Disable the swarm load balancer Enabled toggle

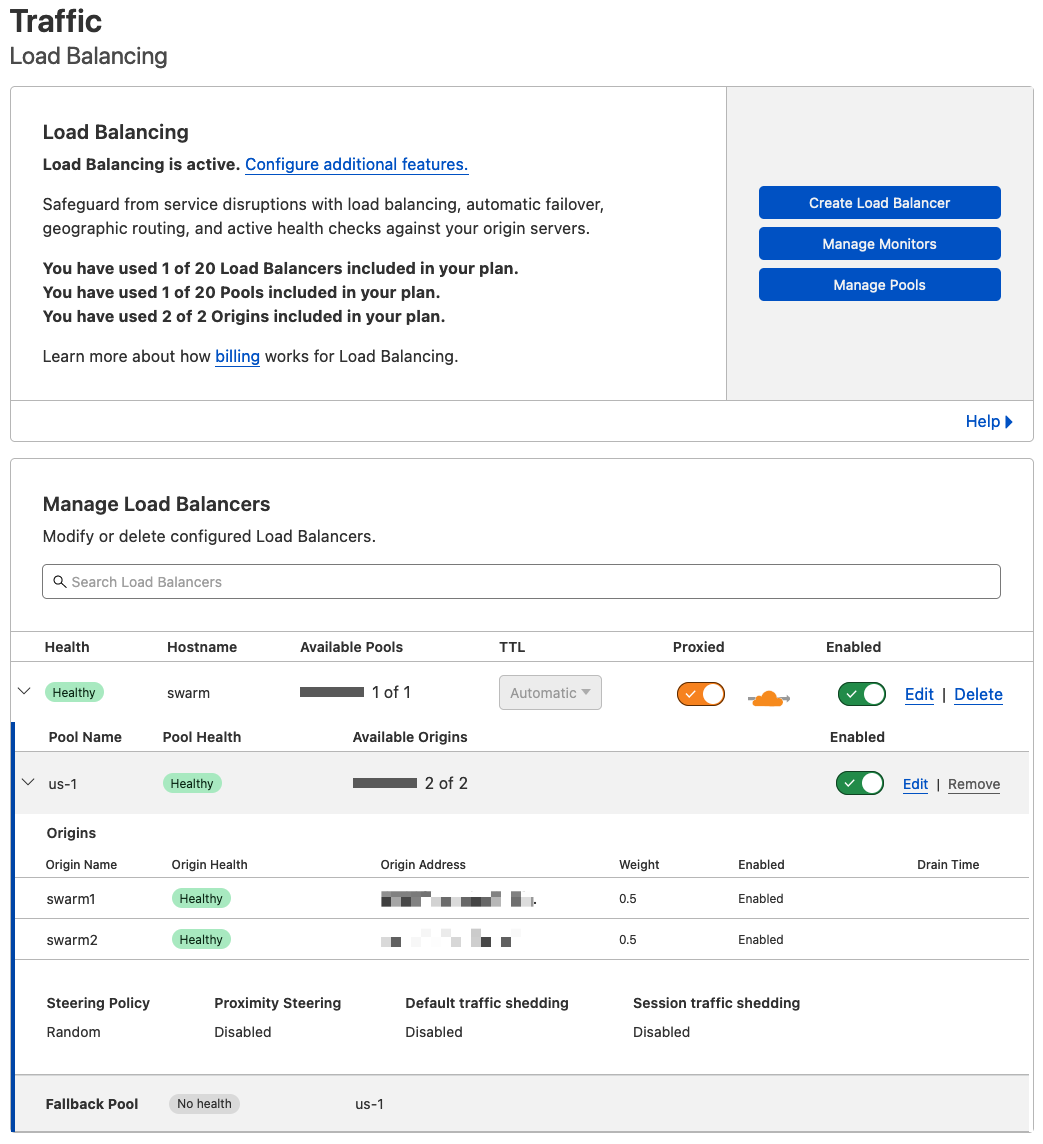[861, 694]
